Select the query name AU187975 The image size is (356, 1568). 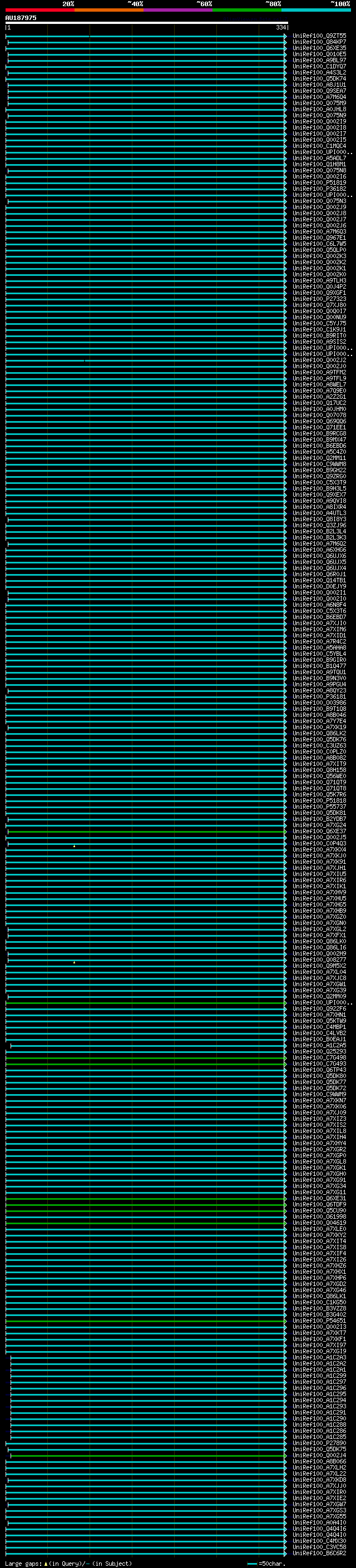[21, 18]
